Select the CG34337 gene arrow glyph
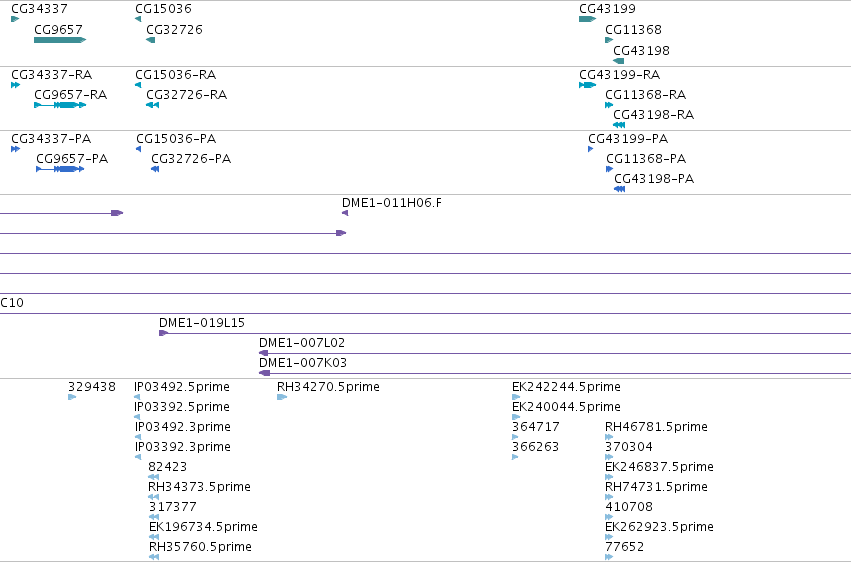This screenshot has width=851, height=562. tap(15, 19)
